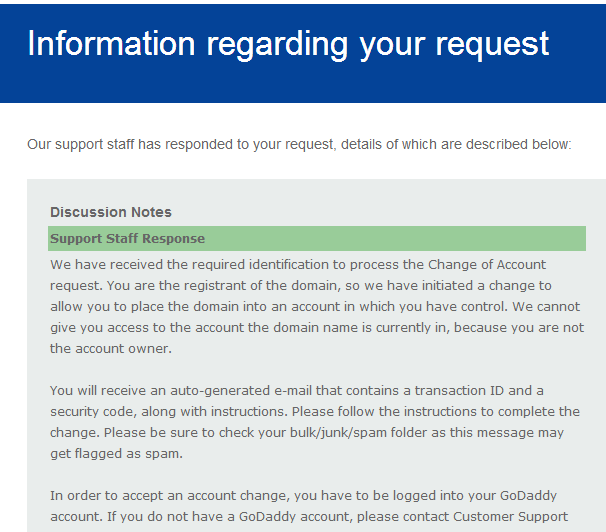Select the green 'Support Staff Response' bar
The image size is (606, 532).
click(317, 238)
